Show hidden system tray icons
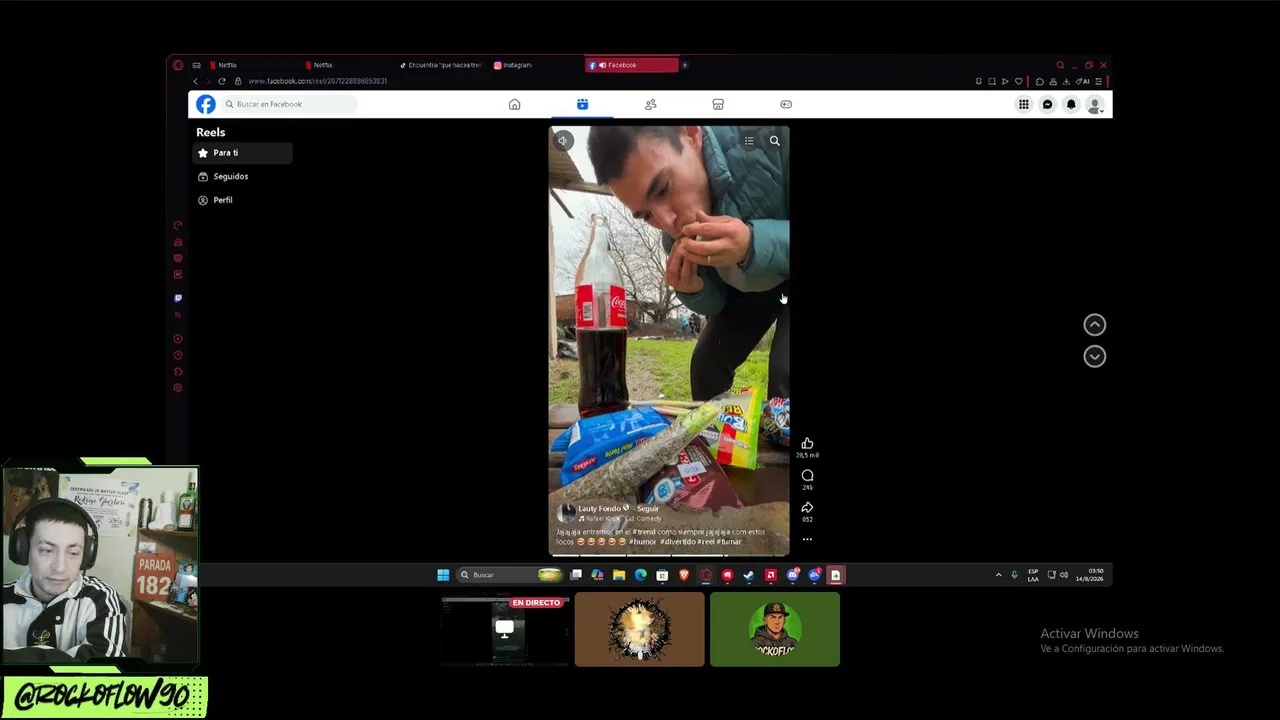1280x720 pixels. pyautogui.click(x=998, y=575)
